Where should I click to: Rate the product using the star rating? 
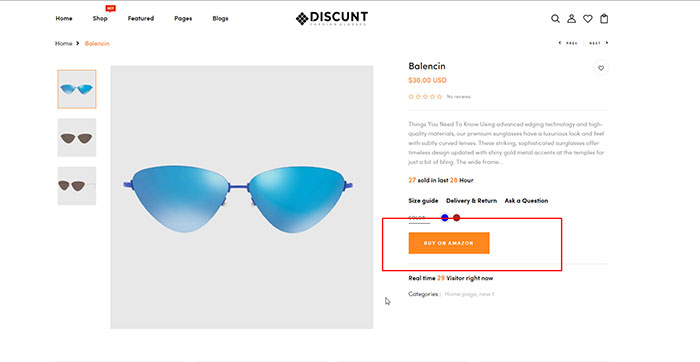(x=425, y=96)
